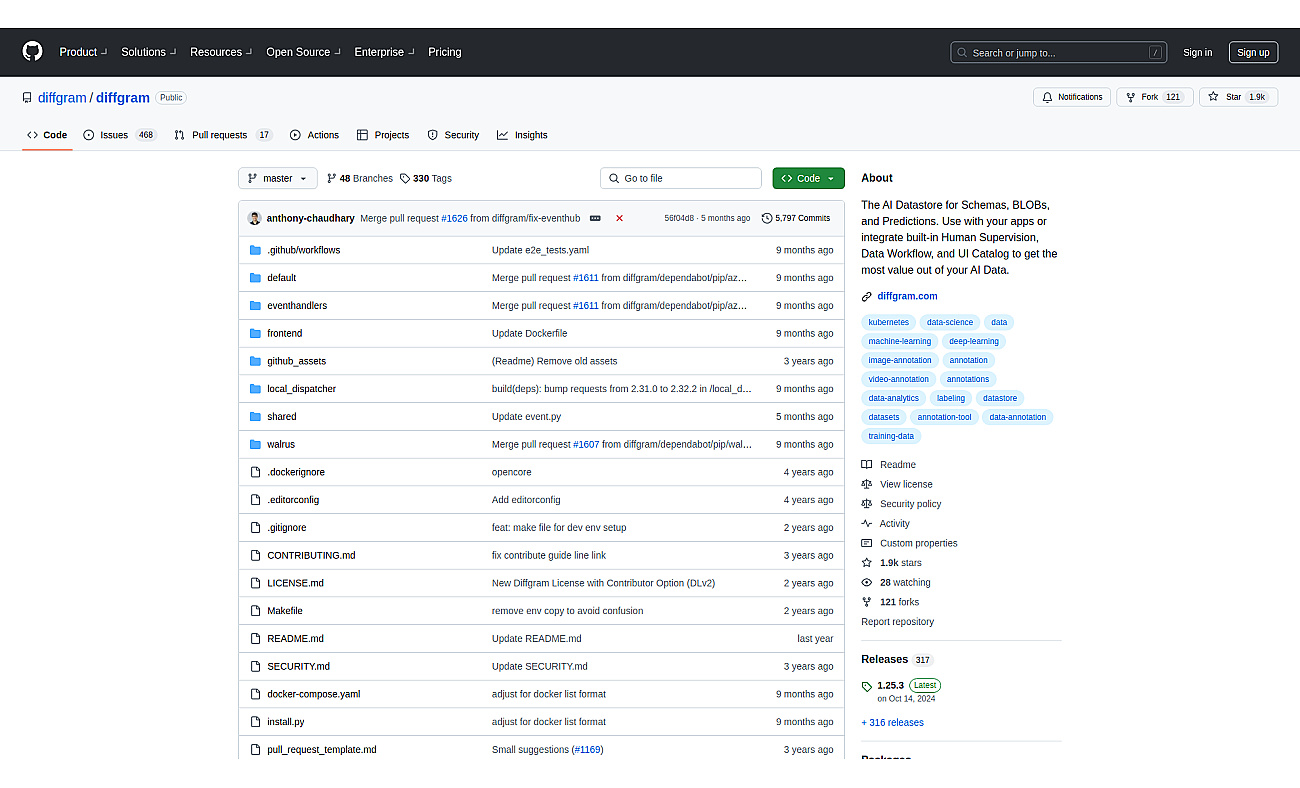The image size is (1300, 788).
Task: Click the branch icon beside 48 Branches
Action: (x=332, y=178)
